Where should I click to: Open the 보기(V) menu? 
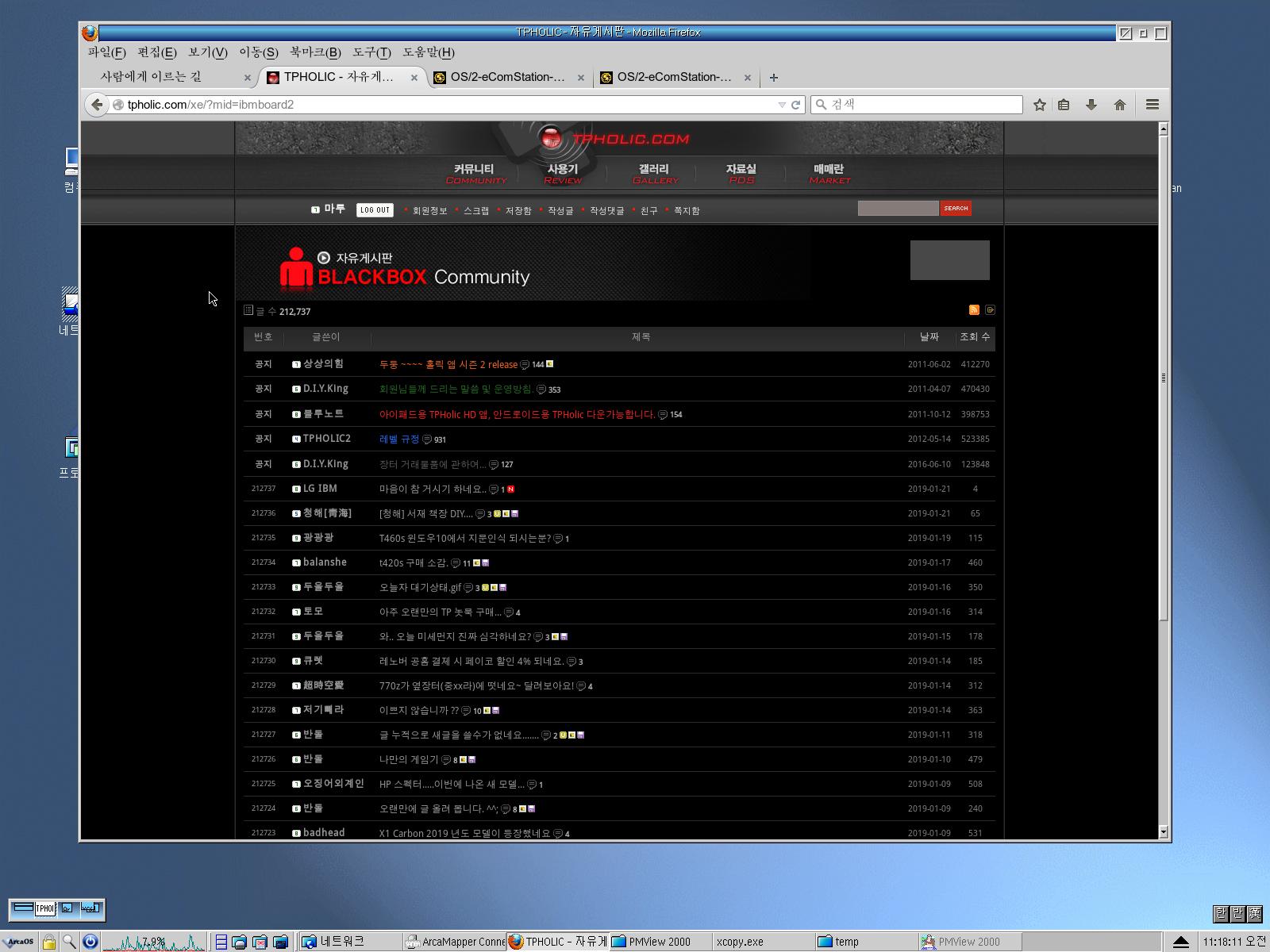pos(208,52)
